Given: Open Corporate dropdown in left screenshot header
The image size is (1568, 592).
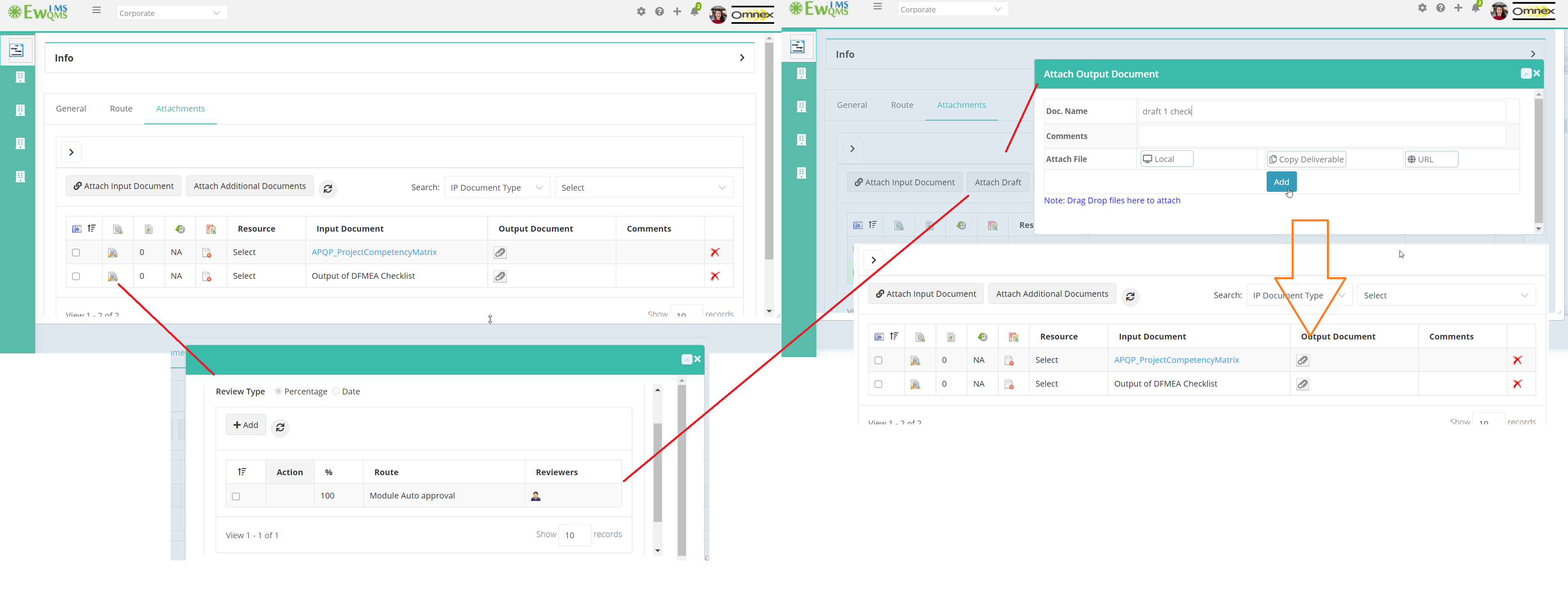Looking at the screenshot, I should [172, 13].
